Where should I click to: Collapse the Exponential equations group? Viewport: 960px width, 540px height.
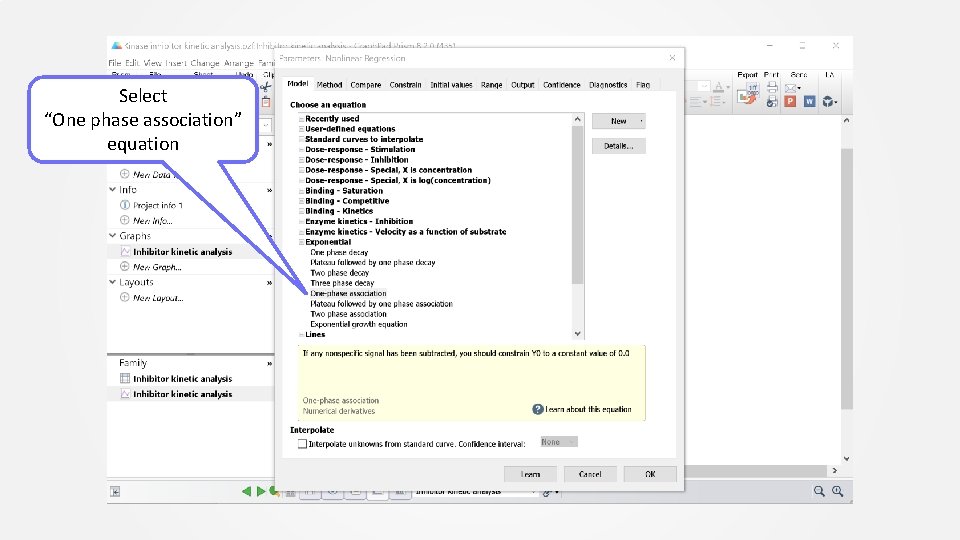[x=301, y=242]
